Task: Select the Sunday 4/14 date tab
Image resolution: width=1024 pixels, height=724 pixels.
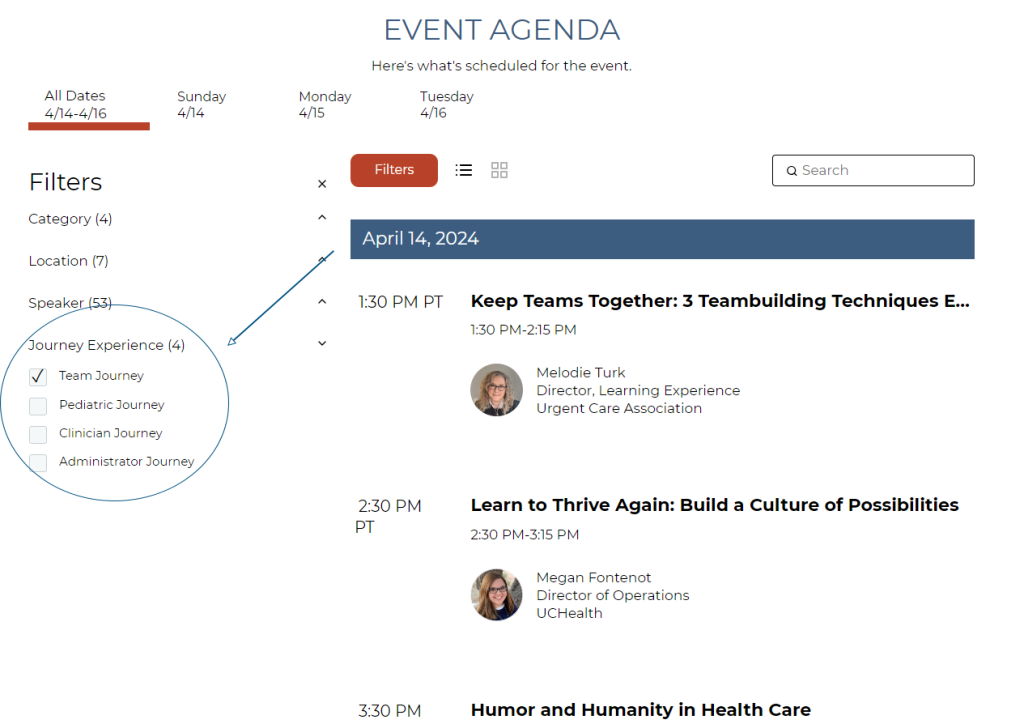Action: pyautogui.click(x=201, y=105)
